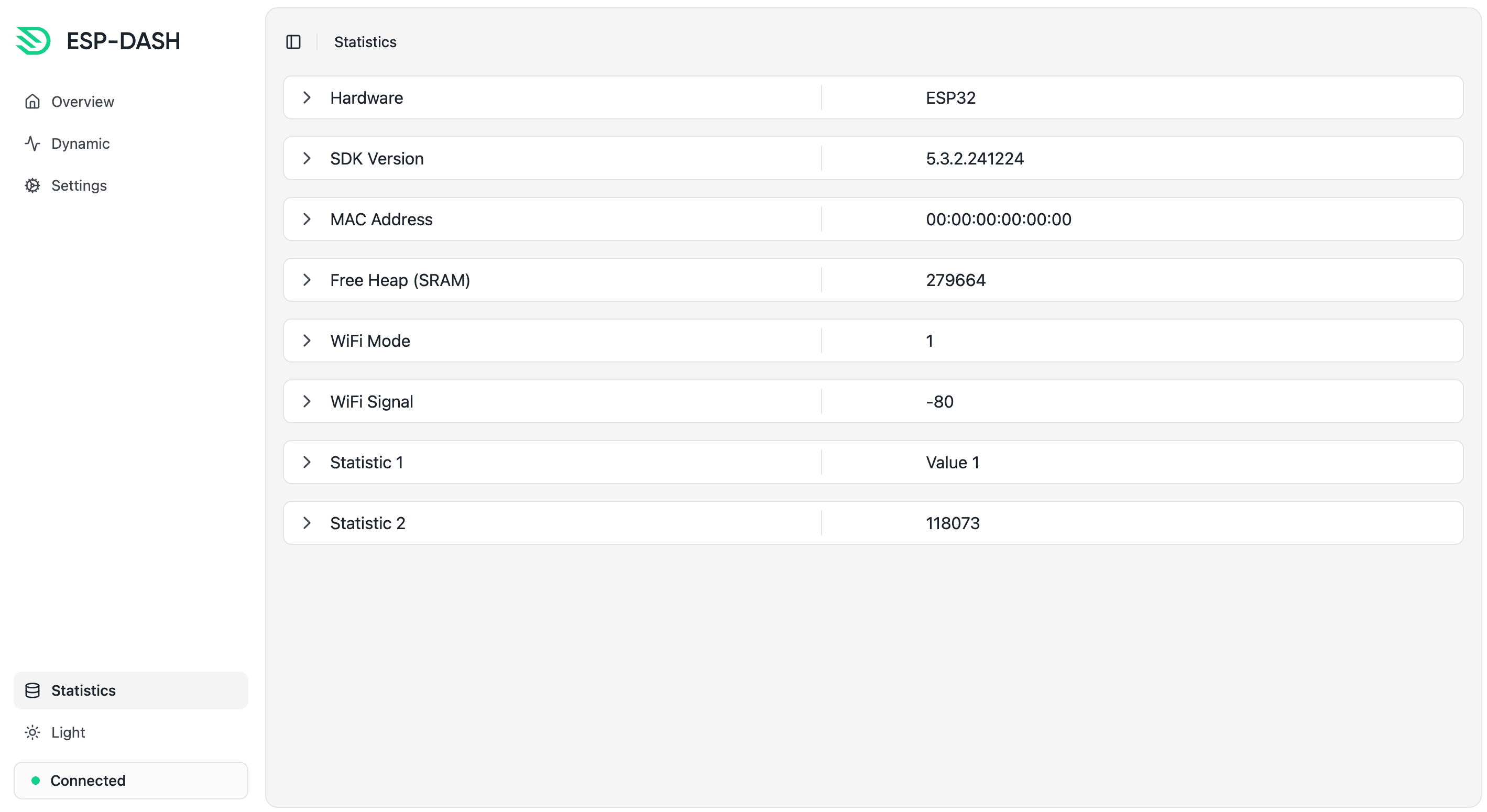Screen dimensions: 1487x812
Task: Click the ESP-DASH logo icon
Action: coord(33,41)
